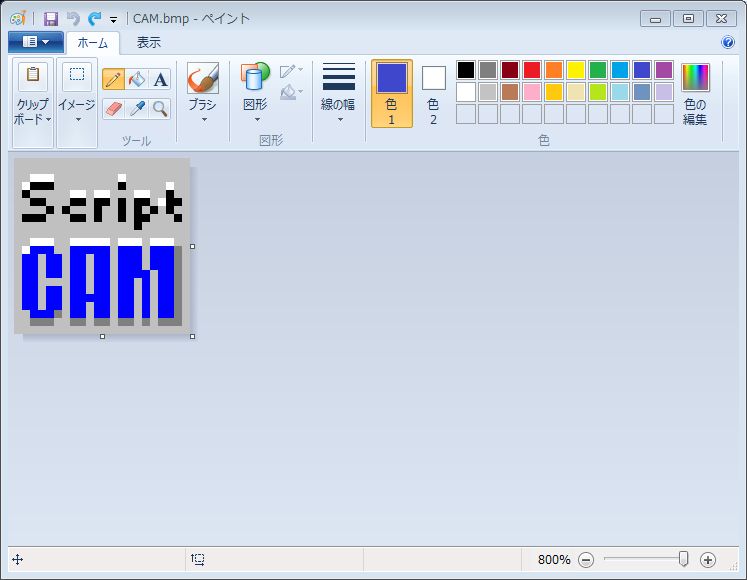Click the Clipboard paste icon

coord(33,76)
